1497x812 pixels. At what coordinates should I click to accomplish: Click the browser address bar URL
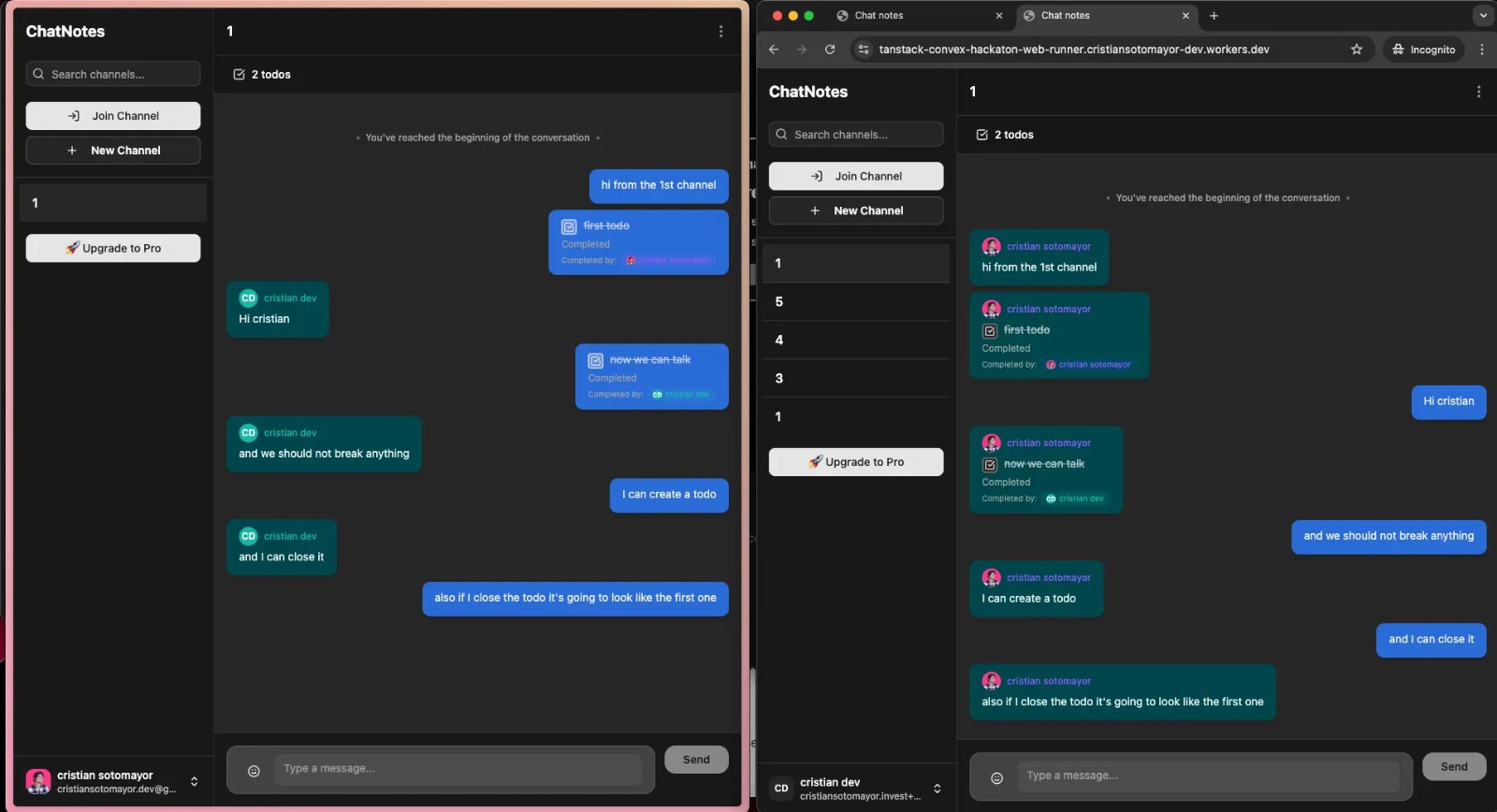(1074, 50)
